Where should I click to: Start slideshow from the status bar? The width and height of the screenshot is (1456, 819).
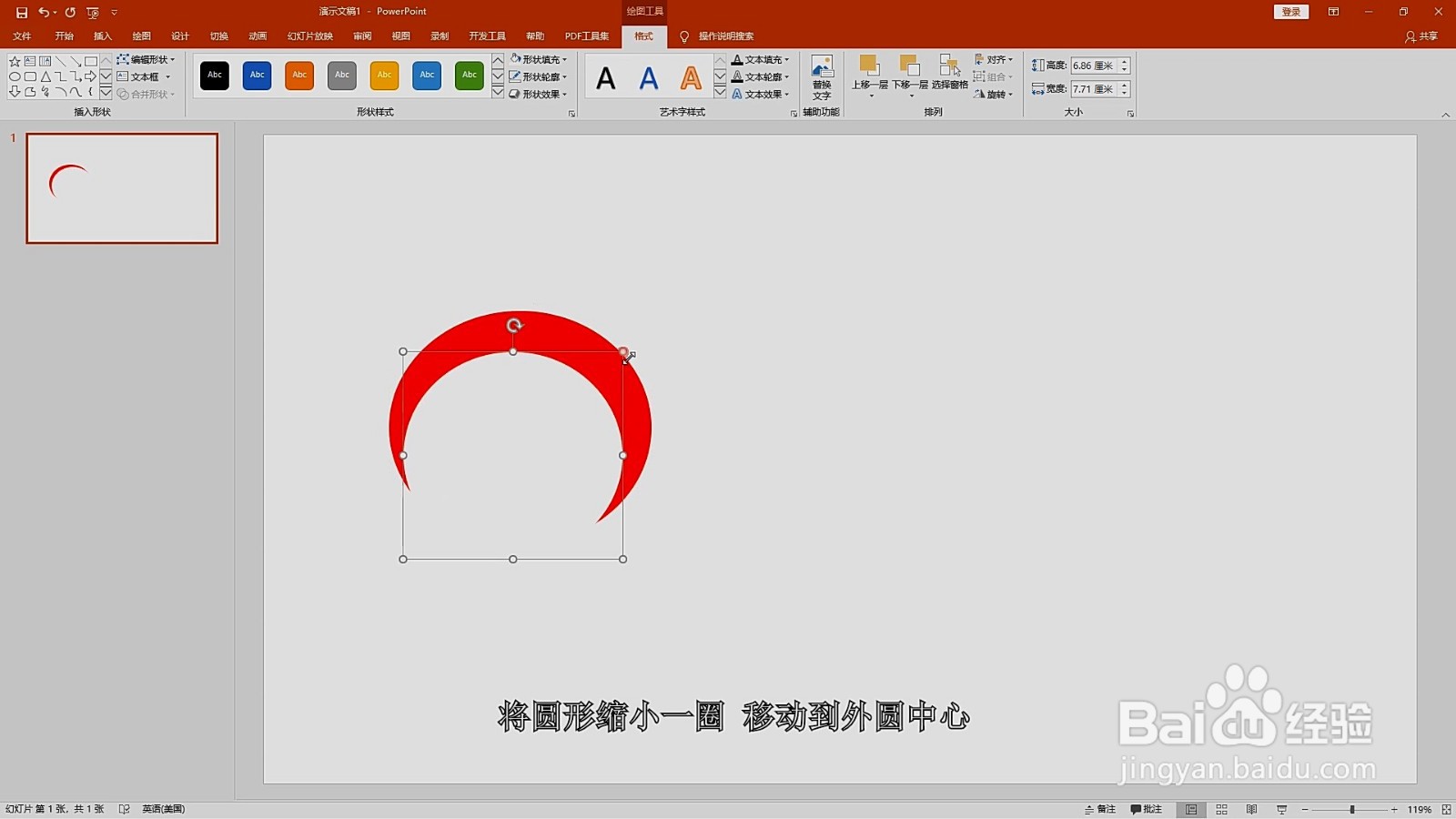point(1281,809)
